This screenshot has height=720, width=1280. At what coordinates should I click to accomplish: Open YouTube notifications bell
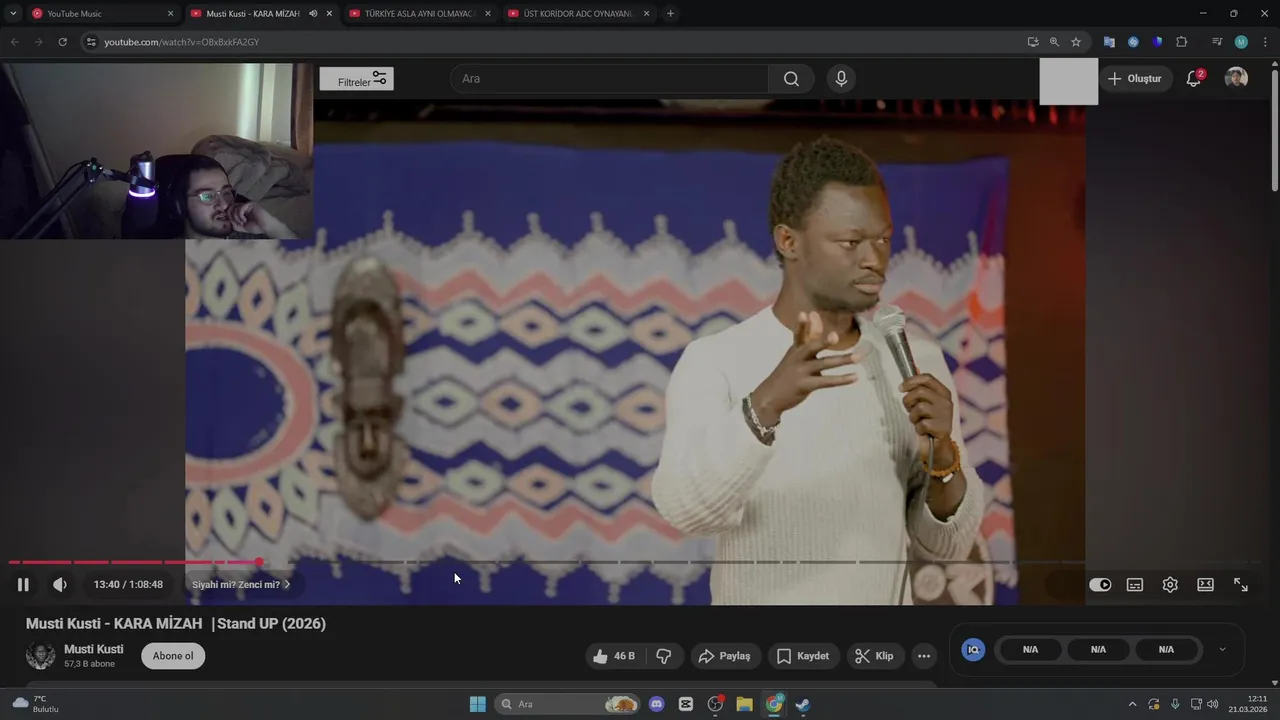point(1193,79)
